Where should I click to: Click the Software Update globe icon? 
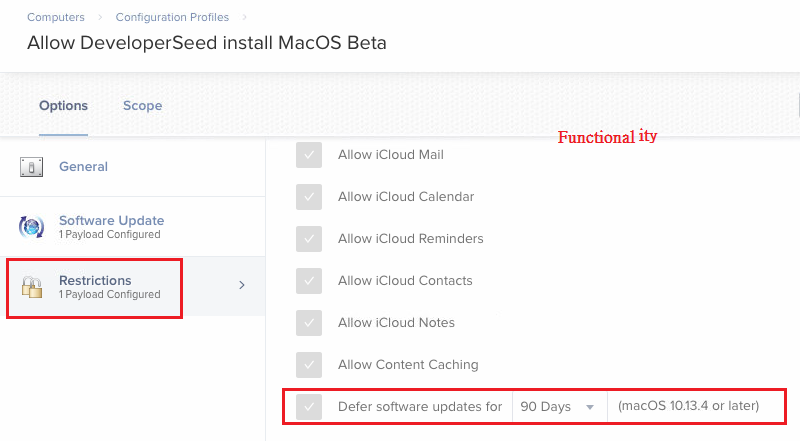click(31, 227)
